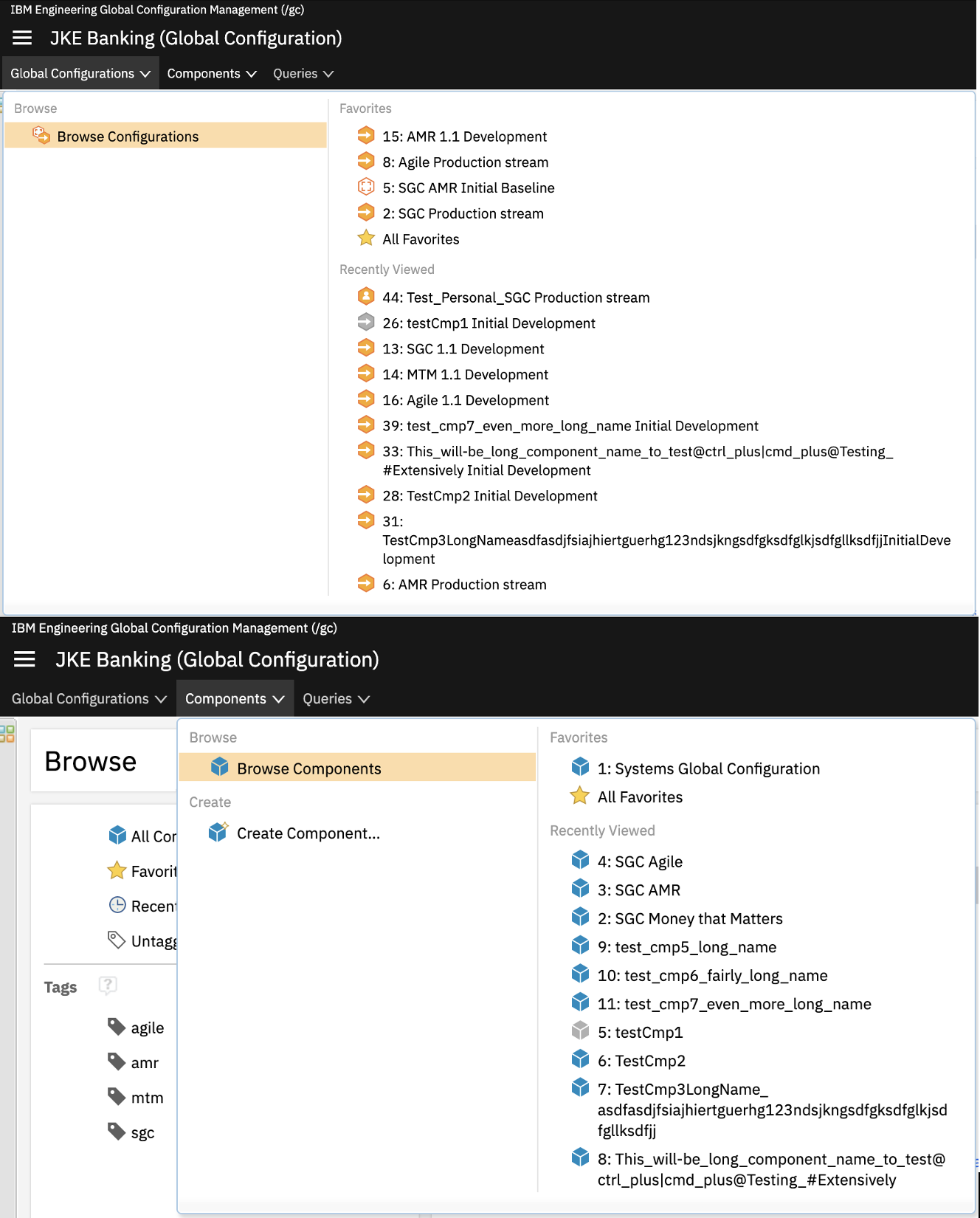Click the Test_Personal_SGC Production stream personal icon
The height and width of the screenshot is (1218, 980).
366,297
